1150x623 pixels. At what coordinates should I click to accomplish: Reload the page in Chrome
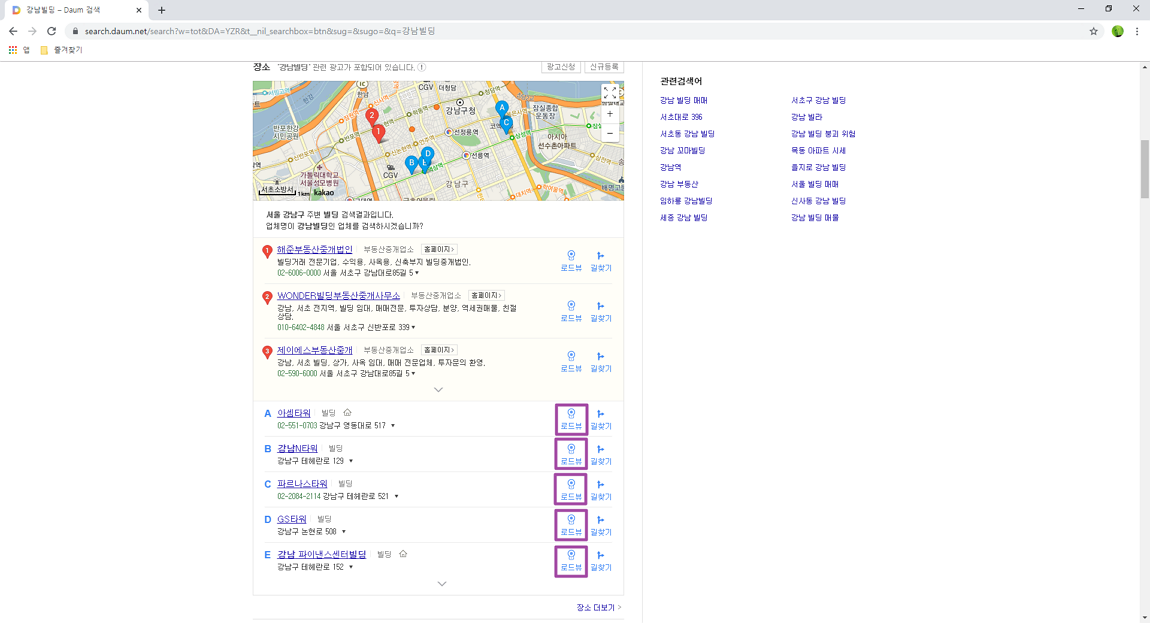(51, 31)
